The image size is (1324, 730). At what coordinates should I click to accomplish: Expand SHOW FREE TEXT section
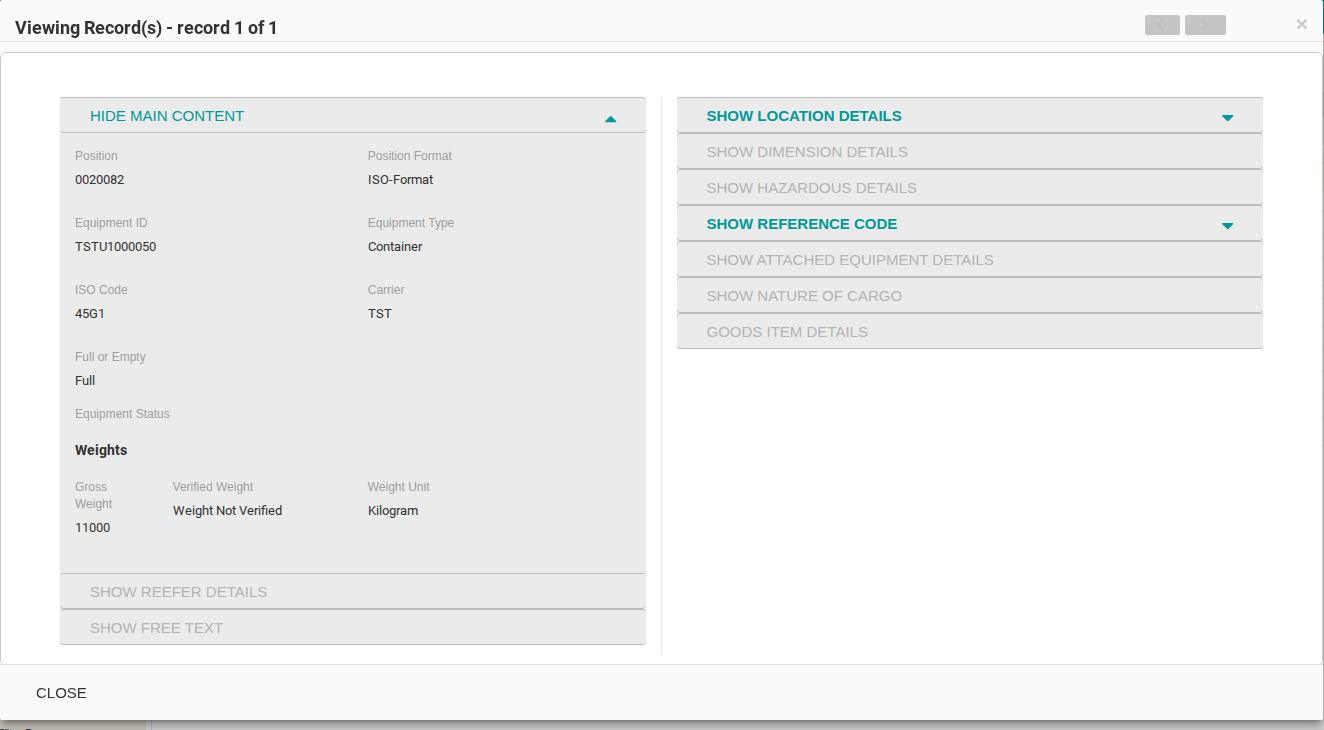(x=353, y=628)
